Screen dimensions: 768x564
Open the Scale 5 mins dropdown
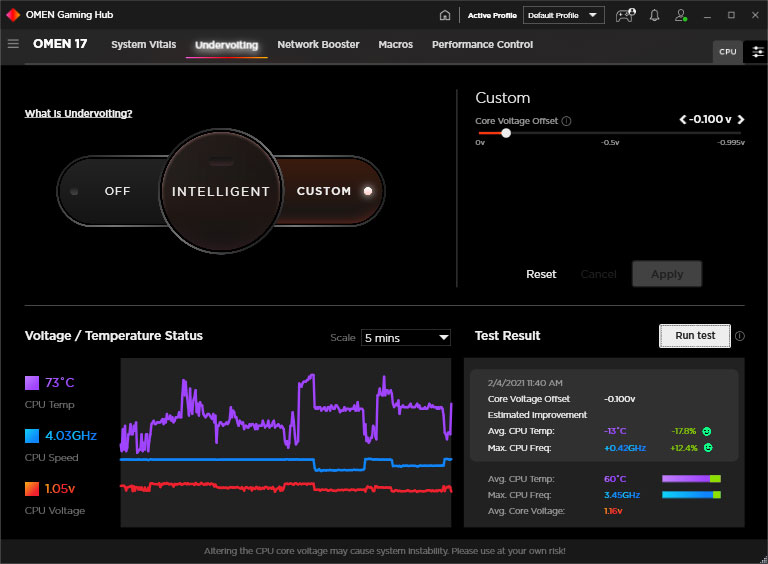tap(406, 338)
